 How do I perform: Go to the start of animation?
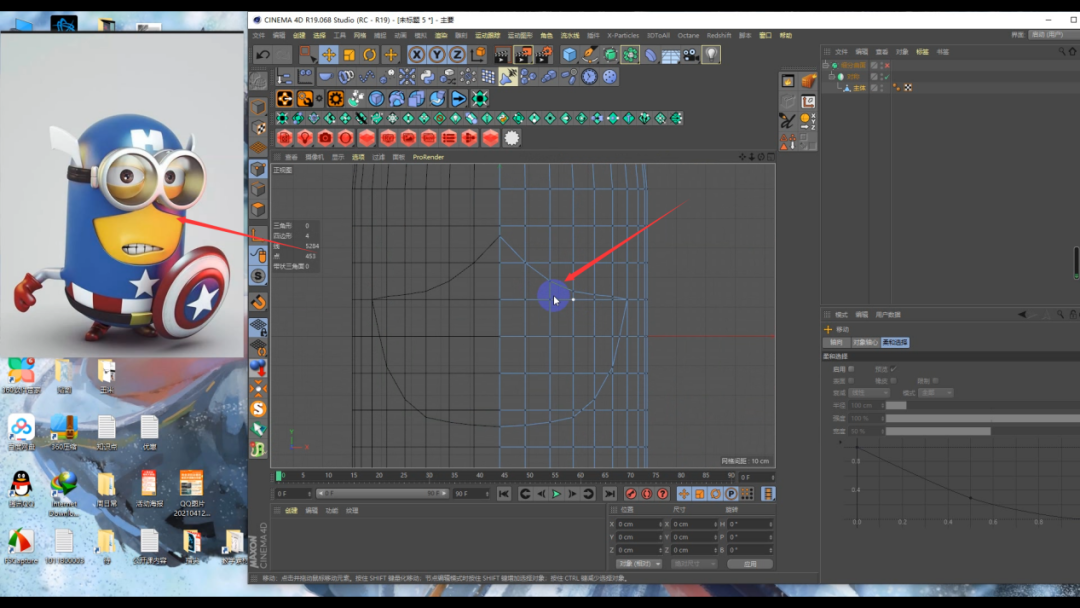[503, 494]
